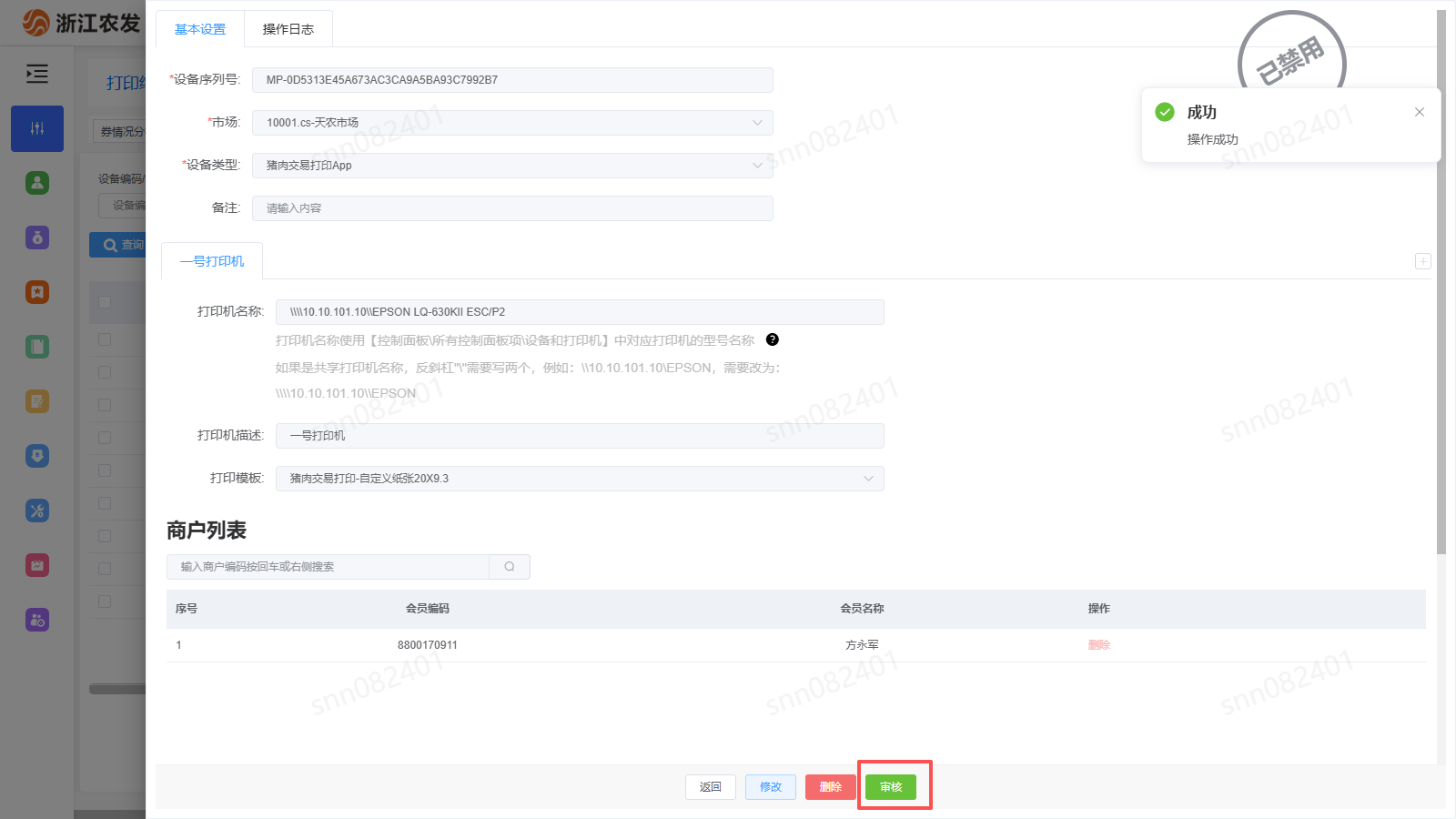This screenshot has width=1456, height=819.
Task: Switch to the 基本设置 tab
Action: 200,29
